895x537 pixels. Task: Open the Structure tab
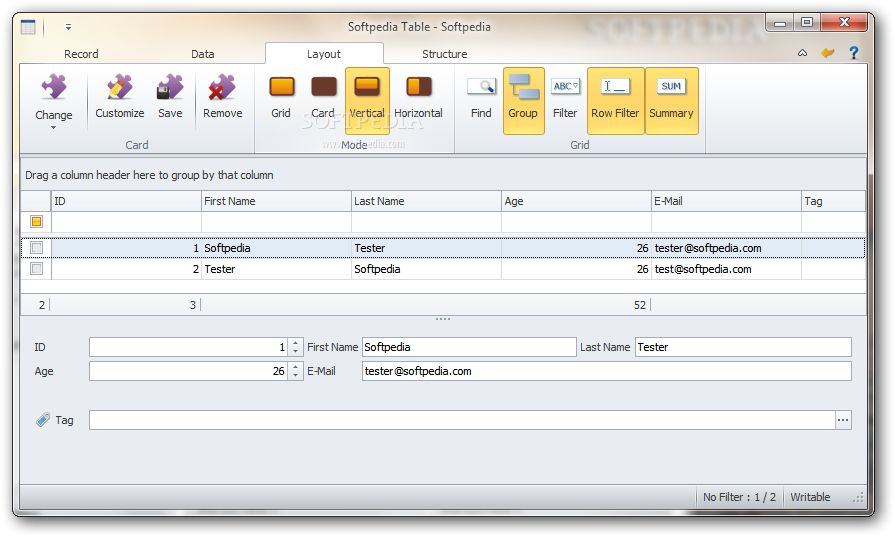point(445,54)
